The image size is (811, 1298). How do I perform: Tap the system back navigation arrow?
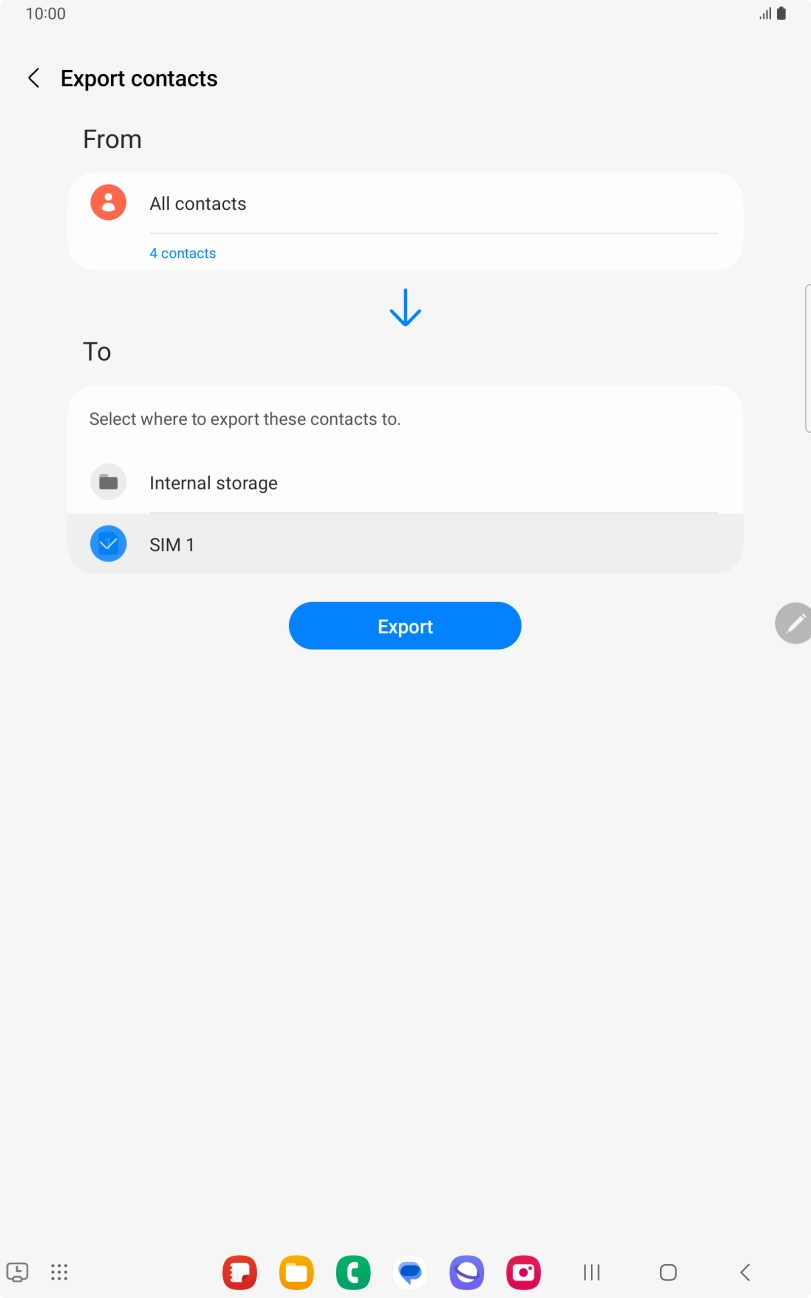point(745,1272)
